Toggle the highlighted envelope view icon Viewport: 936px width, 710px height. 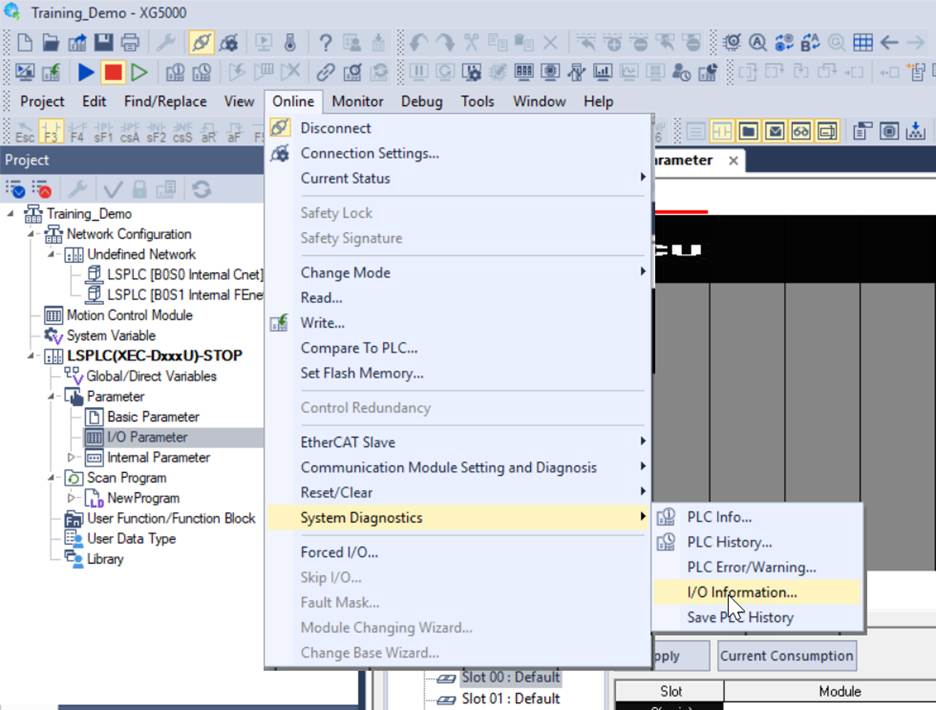click(x=775, y=131)
